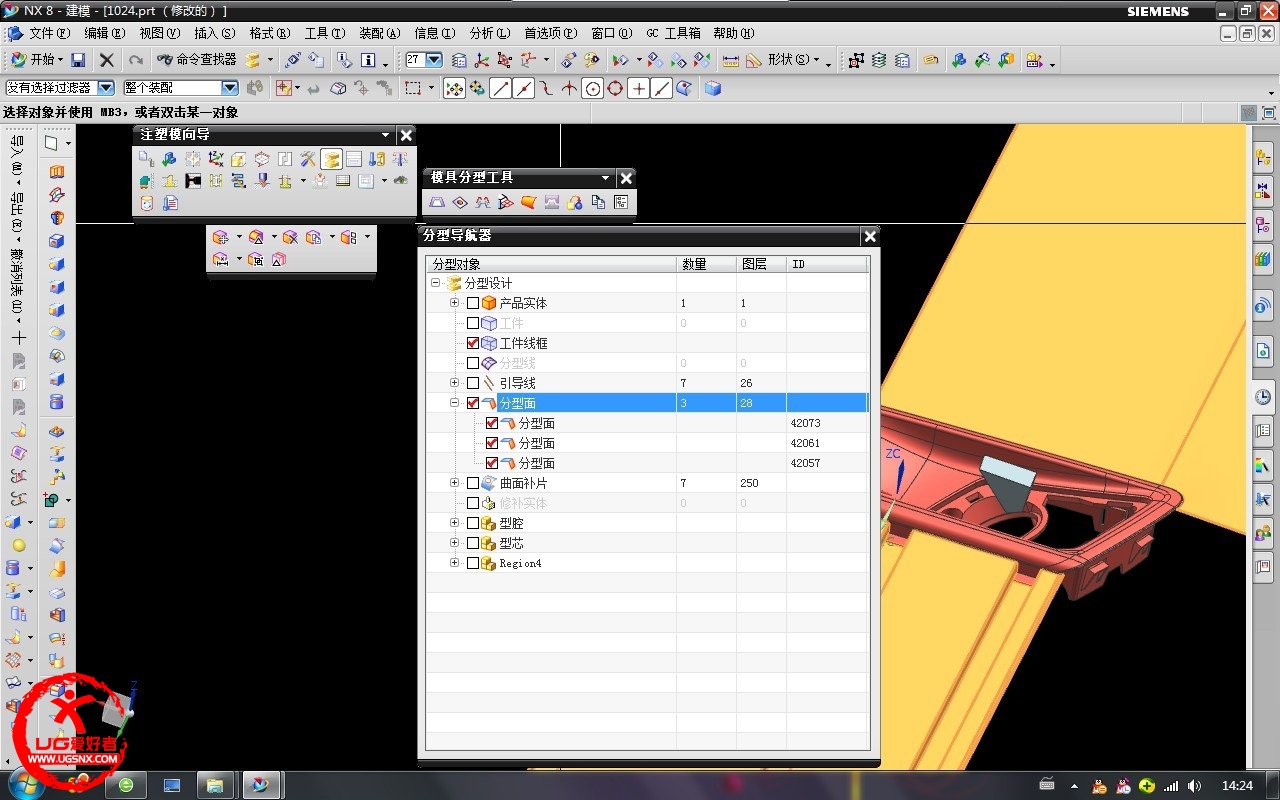Click the orange parting surface design icon
This screenshot has height=800, width=1280.
pos(529,202)
